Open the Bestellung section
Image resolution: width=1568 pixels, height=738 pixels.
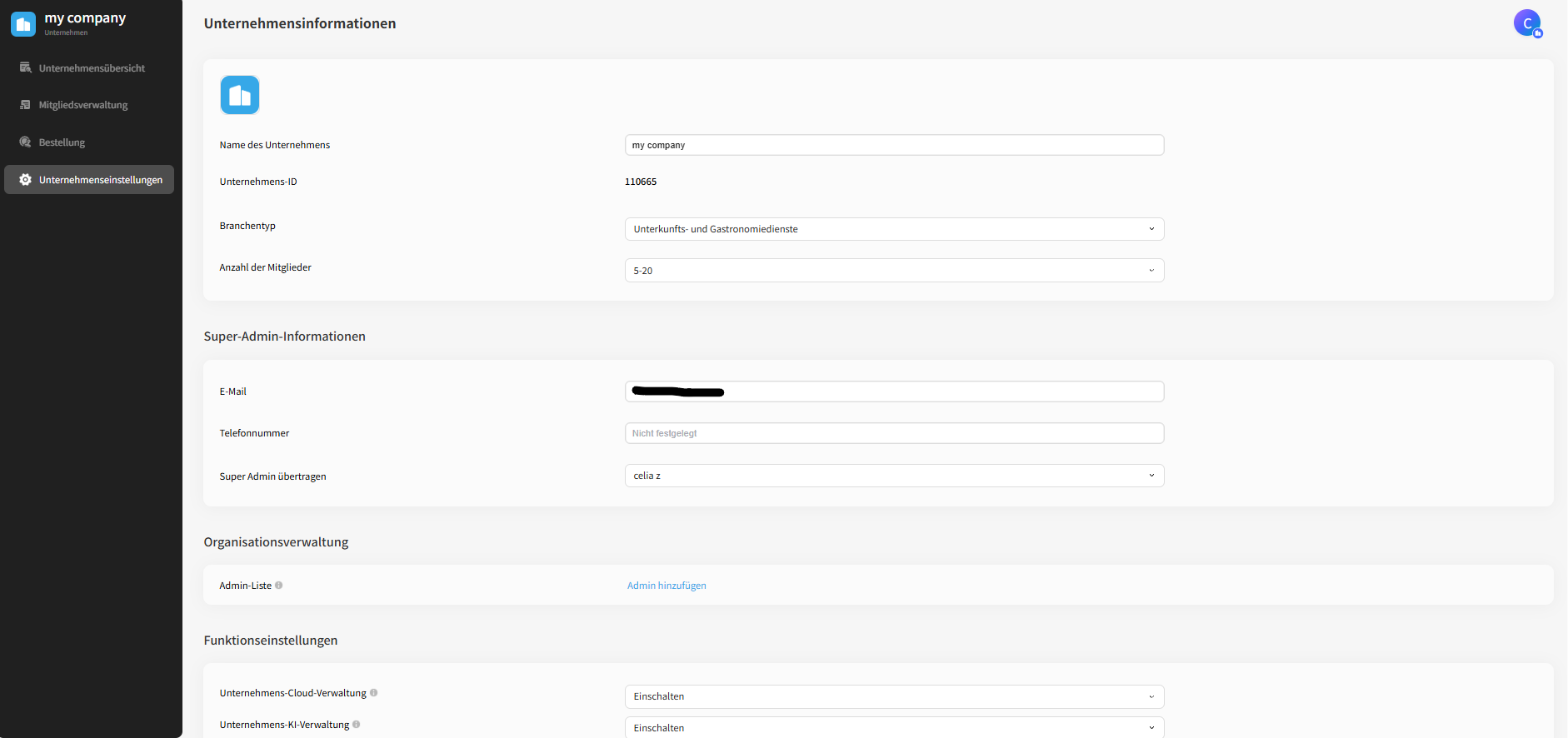pyautogui.click(x=89, y=142)
